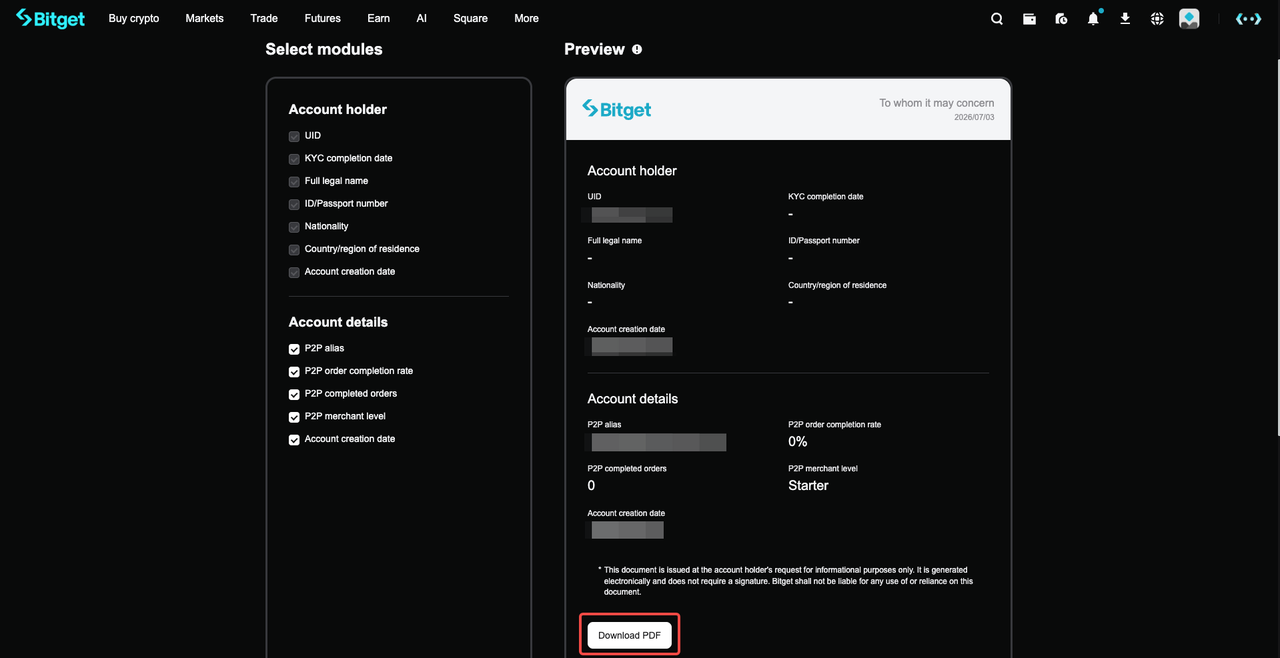
Task: Open the Buy crypto menu
Action: [134, 18]
